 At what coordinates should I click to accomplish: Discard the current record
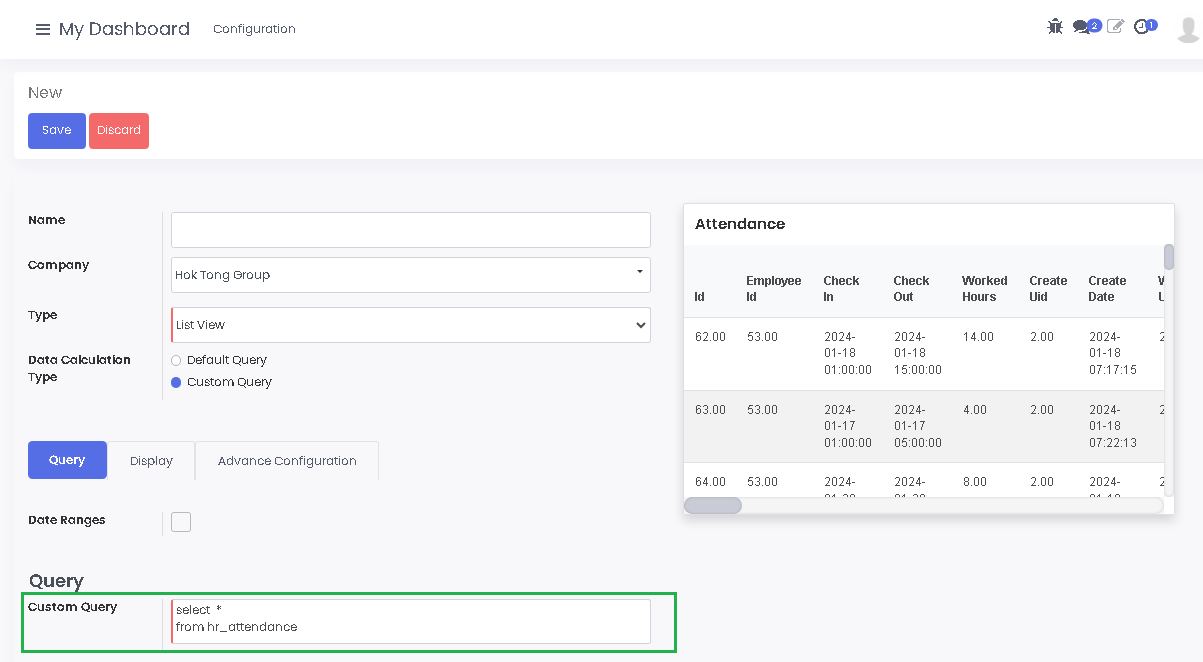118,130
